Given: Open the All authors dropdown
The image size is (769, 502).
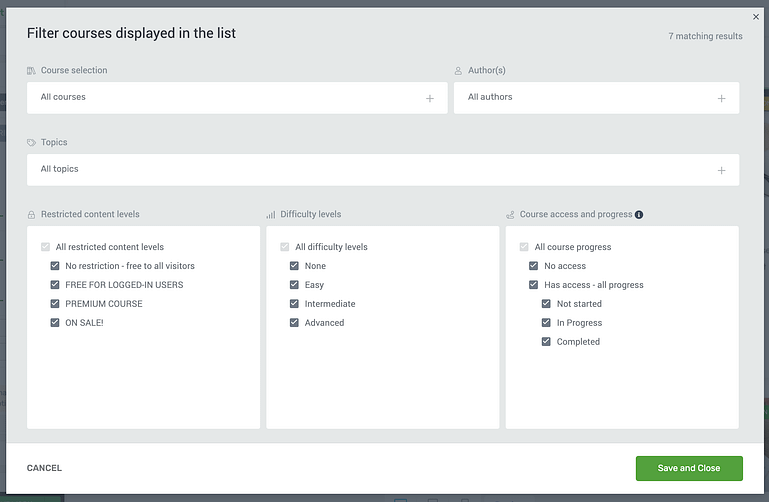Looking at the screenshot, I should (x=596, y=98).
